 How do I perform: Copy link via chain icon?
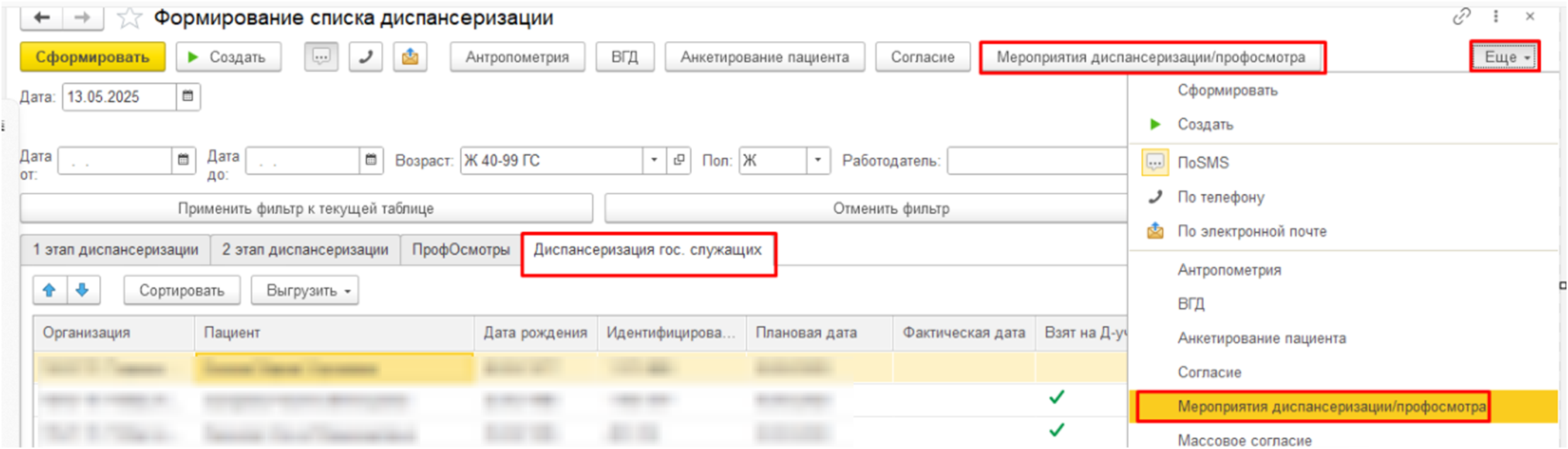point(1461,16)
